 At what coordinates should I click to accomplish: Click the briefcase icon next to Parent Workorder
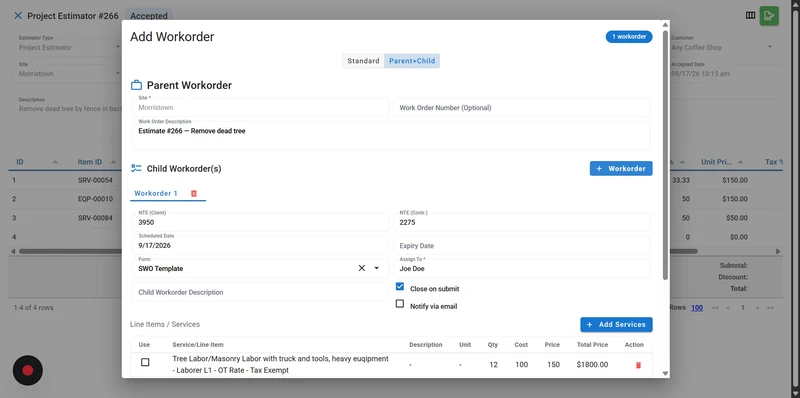pos(136,85)
